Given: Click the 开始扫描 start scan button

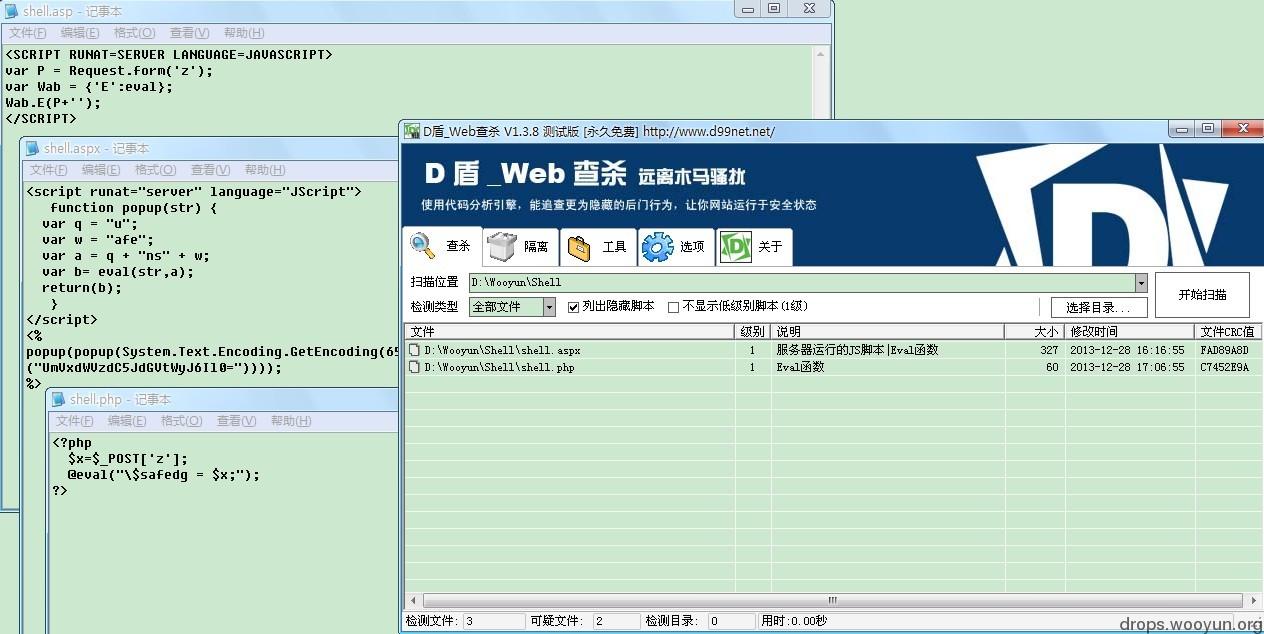Looking at the screenshot, I should (x=1202, y=295).
